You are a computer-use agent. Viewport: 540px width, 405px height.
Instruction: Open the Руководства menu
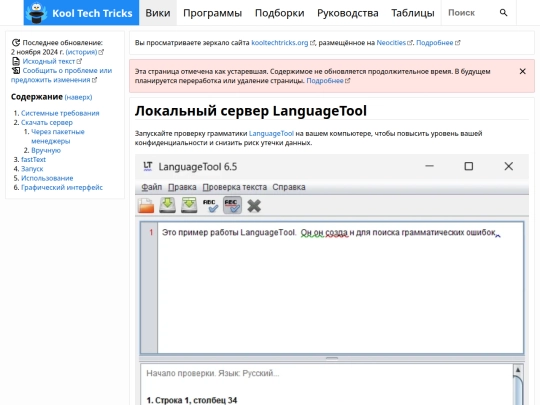click(x=347, y=13)
